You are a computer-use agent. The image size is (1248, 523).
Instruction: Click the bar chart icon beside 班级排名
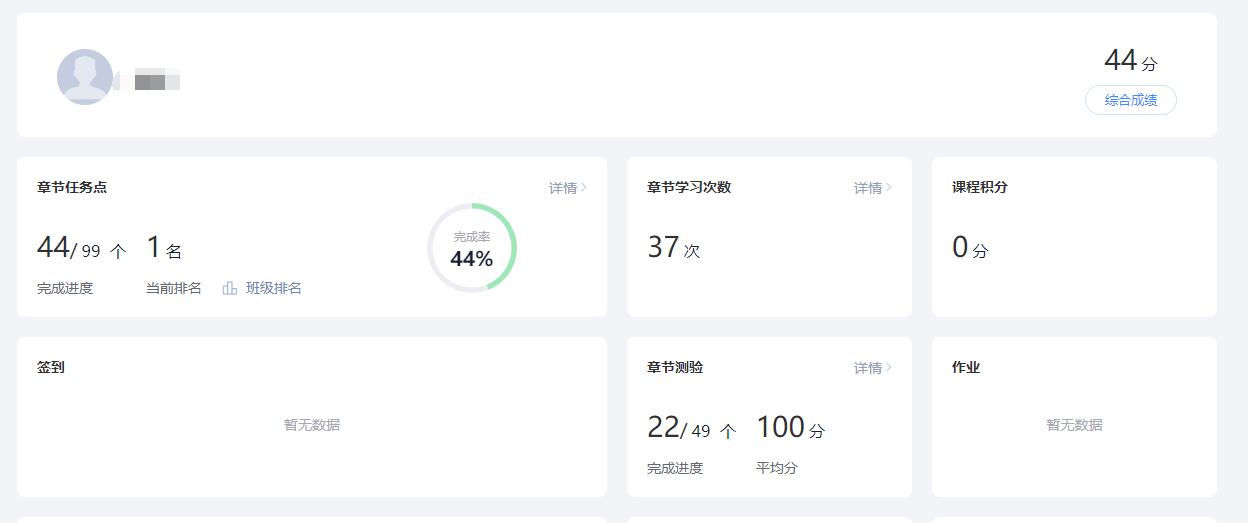230,288
